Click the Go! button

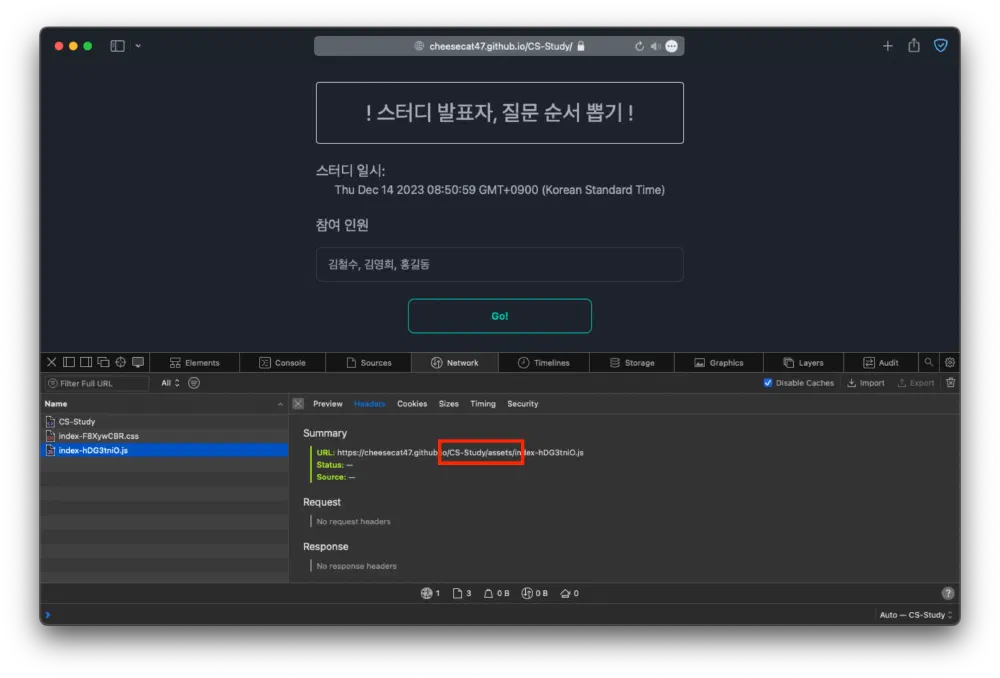(x=499, y=315)
